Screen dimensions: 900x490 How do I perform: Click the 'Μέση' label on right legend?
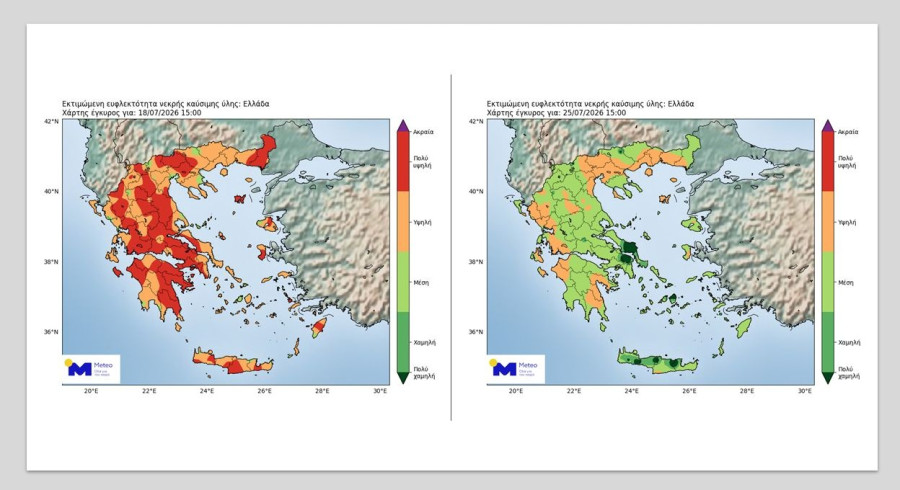pyautogui.click(x=846, y=283)
